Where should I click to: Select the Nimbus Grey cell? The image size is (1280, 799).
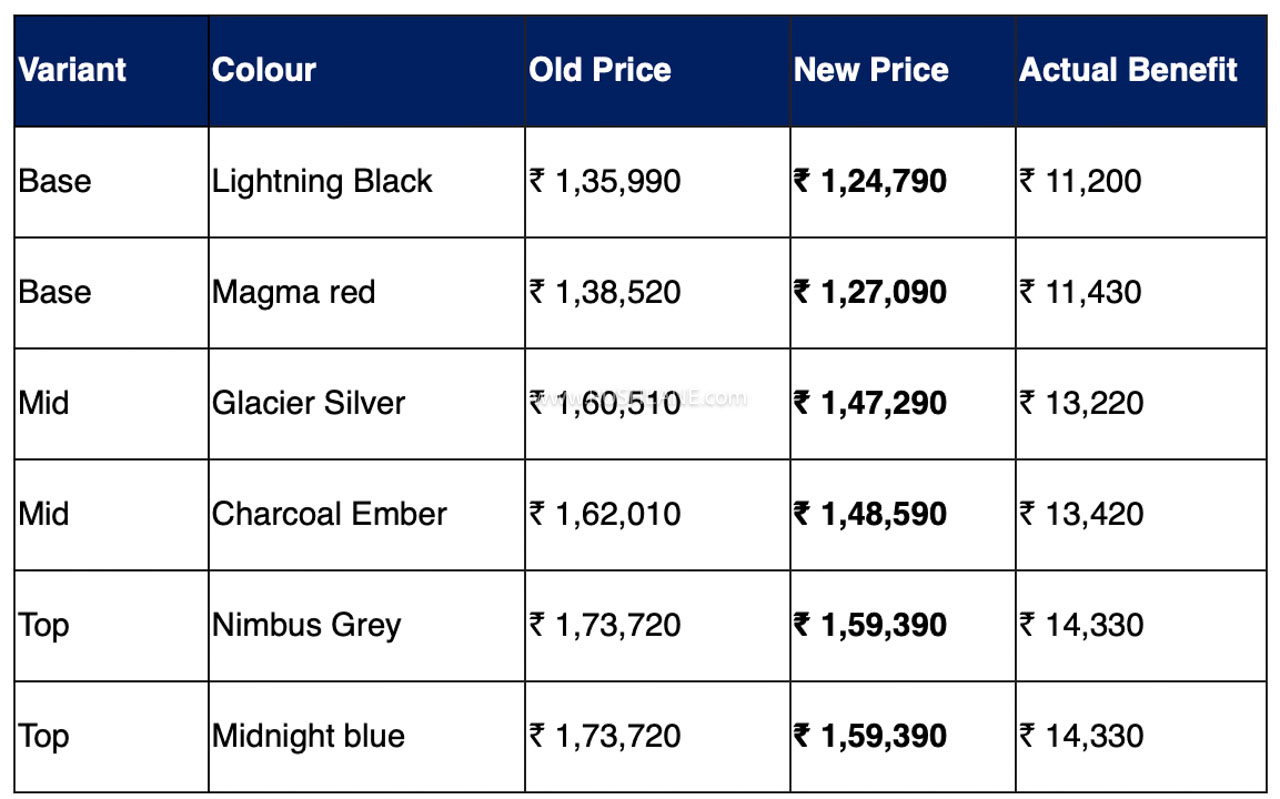[x=306, y=626]
